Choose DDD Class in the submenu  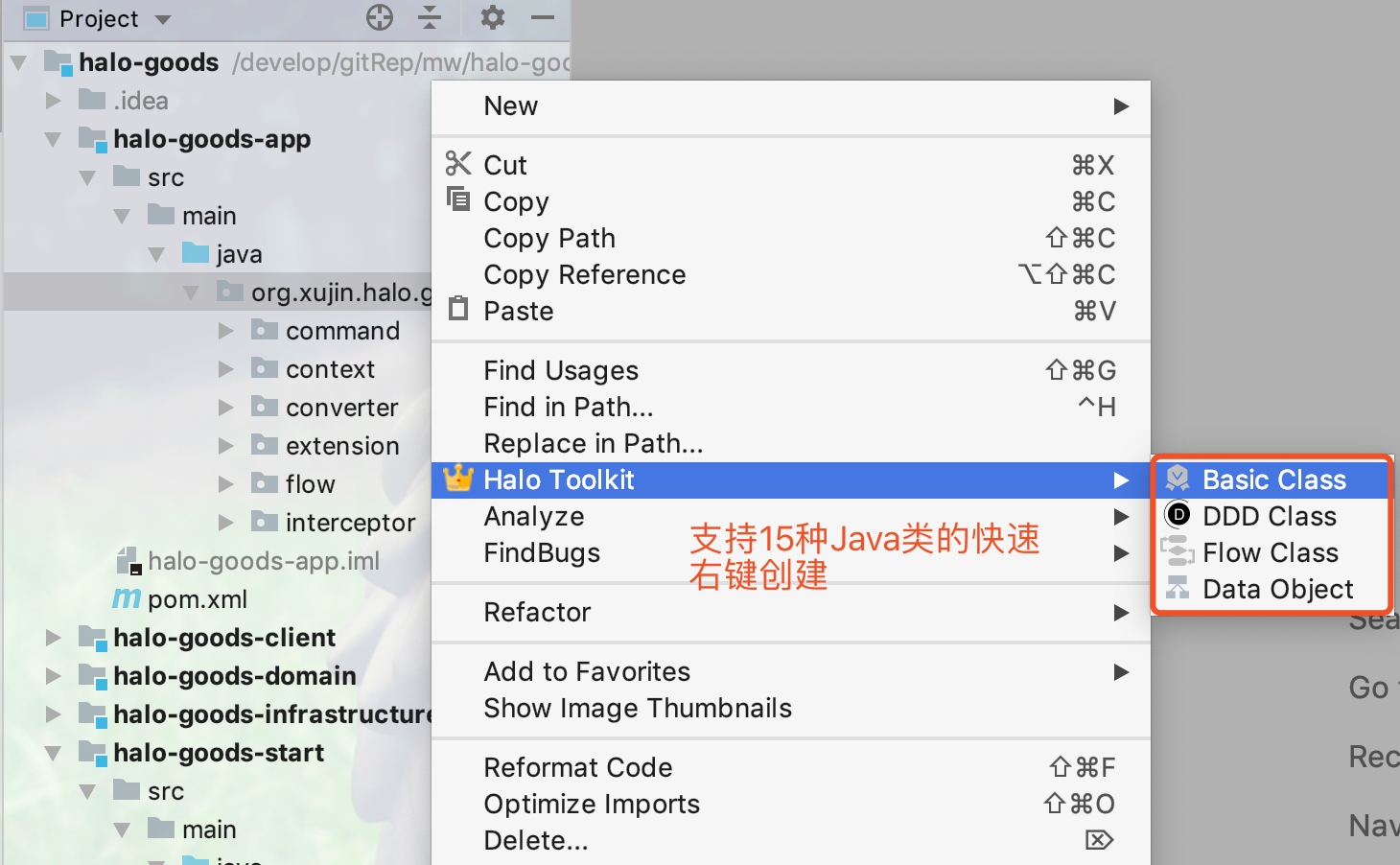click(1269, 516)
